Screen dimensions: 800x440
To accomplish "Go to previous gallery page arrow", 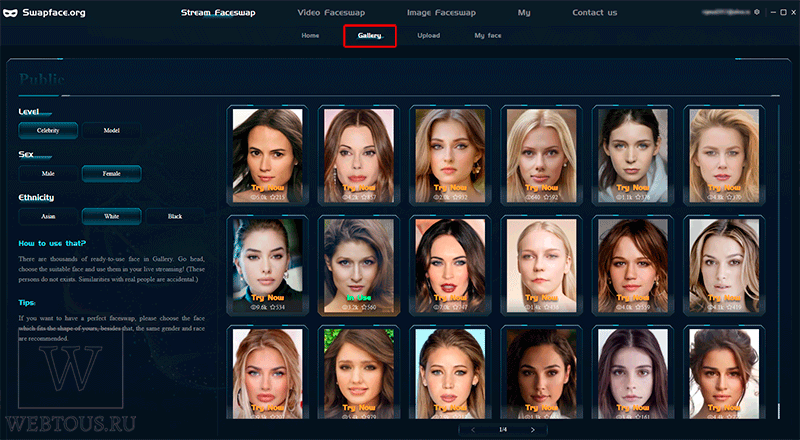I will coord(473,430).
